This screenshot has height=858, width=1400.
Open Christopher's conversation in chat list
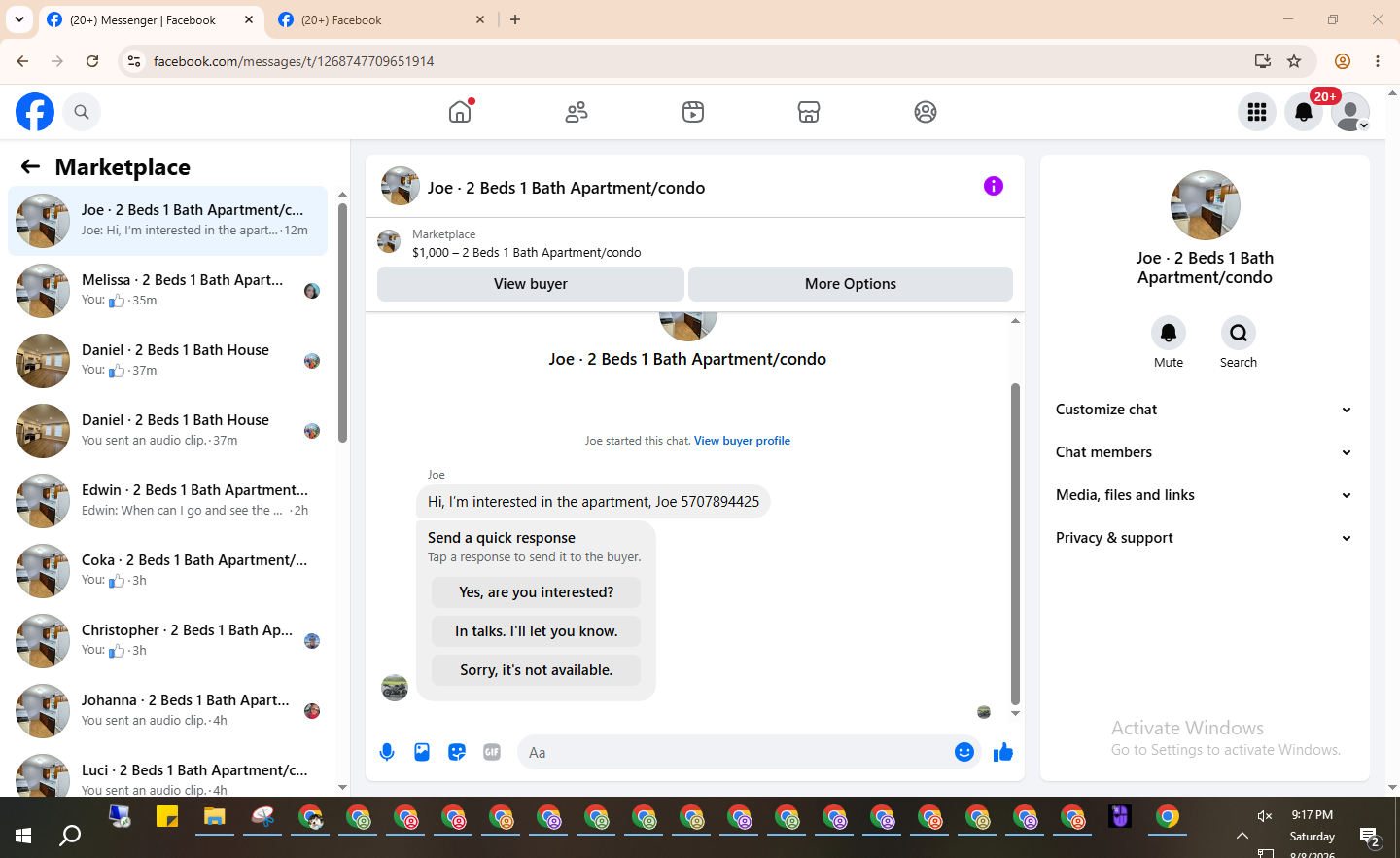[x=167, y=641]
